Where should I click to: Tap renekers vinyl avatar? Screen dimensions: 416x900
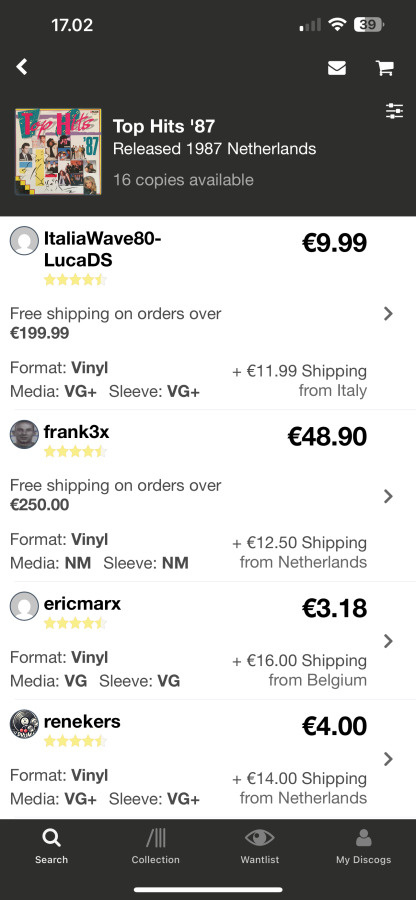click(24, 724)
